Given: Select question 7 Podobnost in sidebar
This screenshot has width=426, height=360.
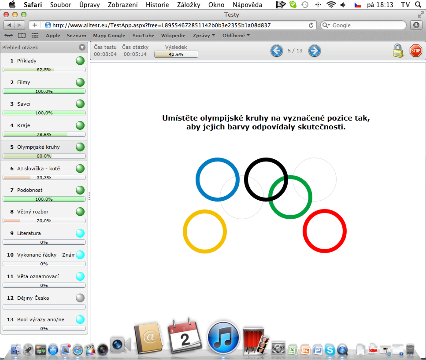Looking at the screenshot, I should click(x=44, y=193).
